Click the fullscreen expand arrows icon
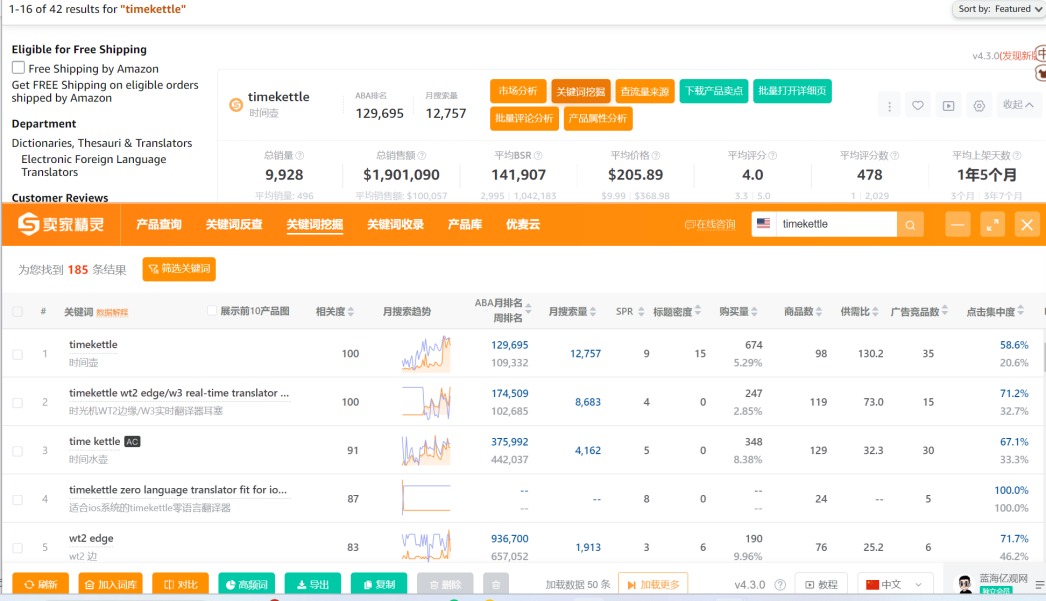Image resolution: width=1046 pixels, height=601 pixels. (x=993, y=225)
